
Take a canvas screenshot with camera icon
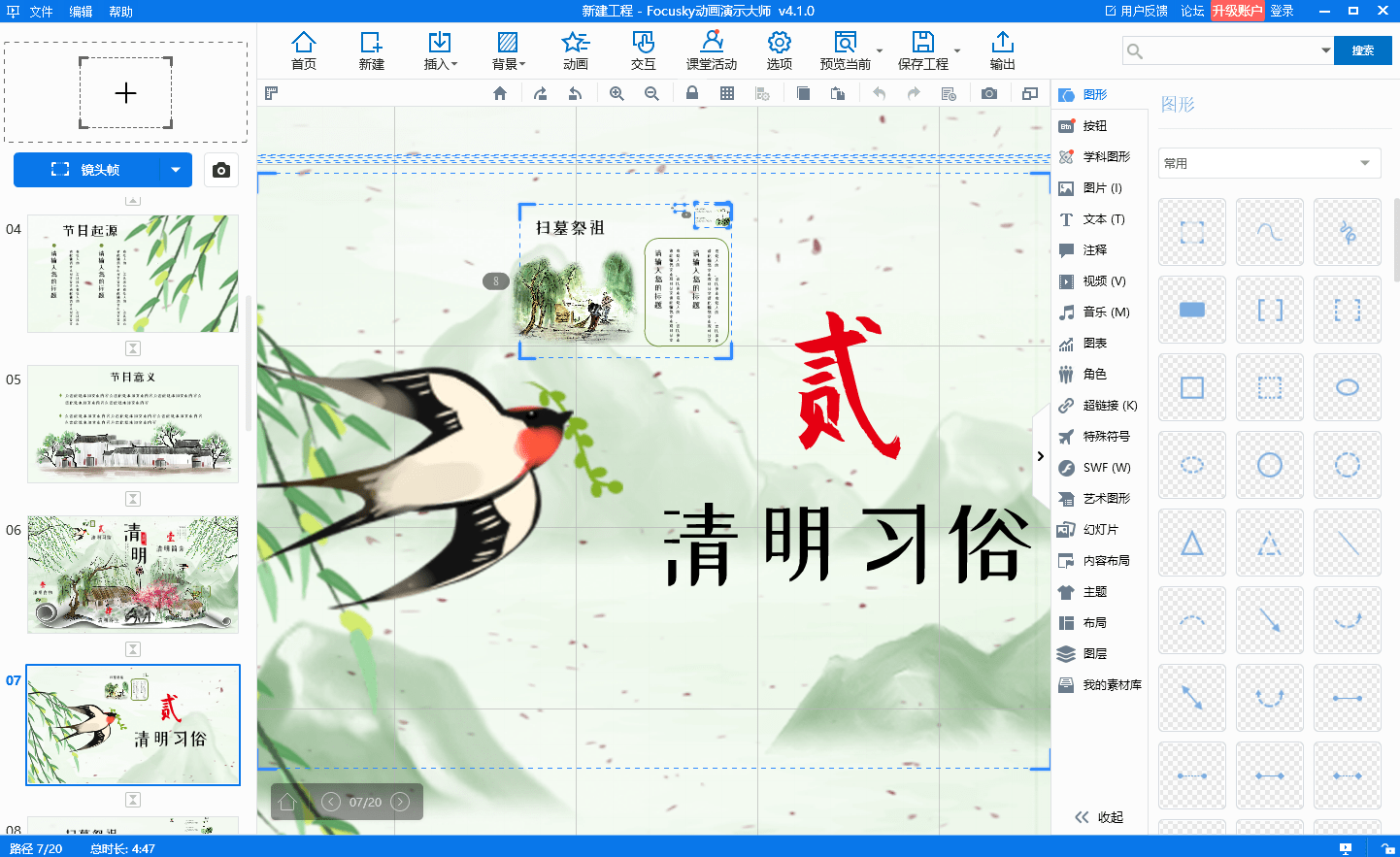989,93
